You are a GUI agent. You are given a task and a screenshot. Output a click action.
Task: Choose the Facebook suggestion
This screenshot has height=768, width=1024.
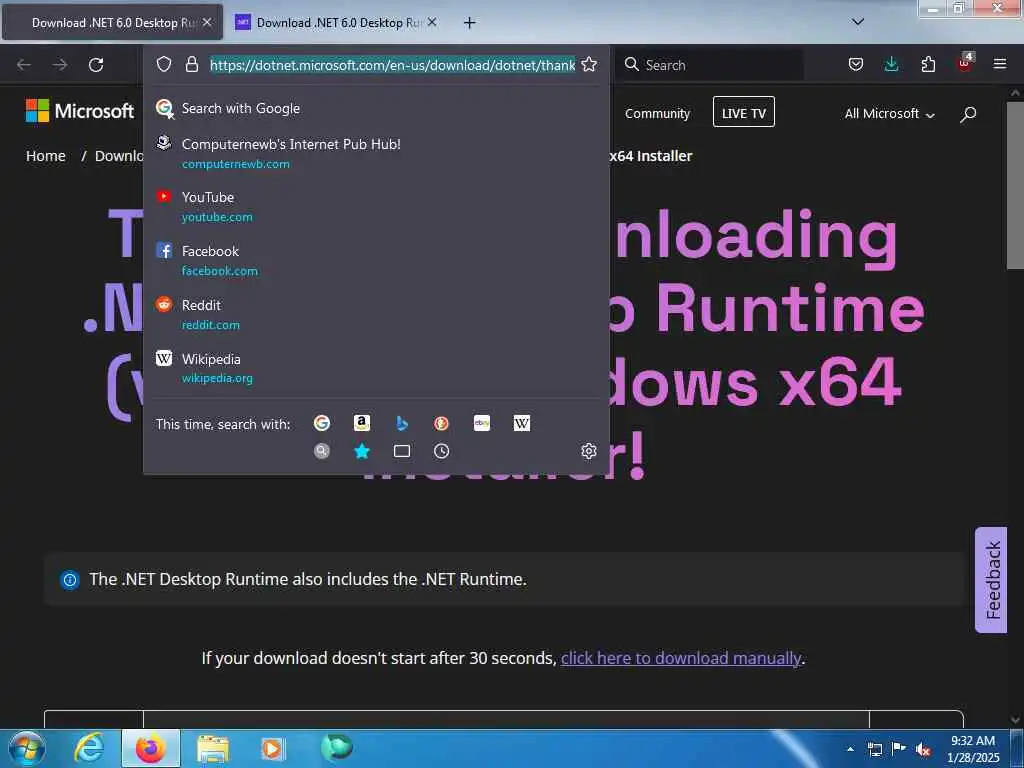377,260
